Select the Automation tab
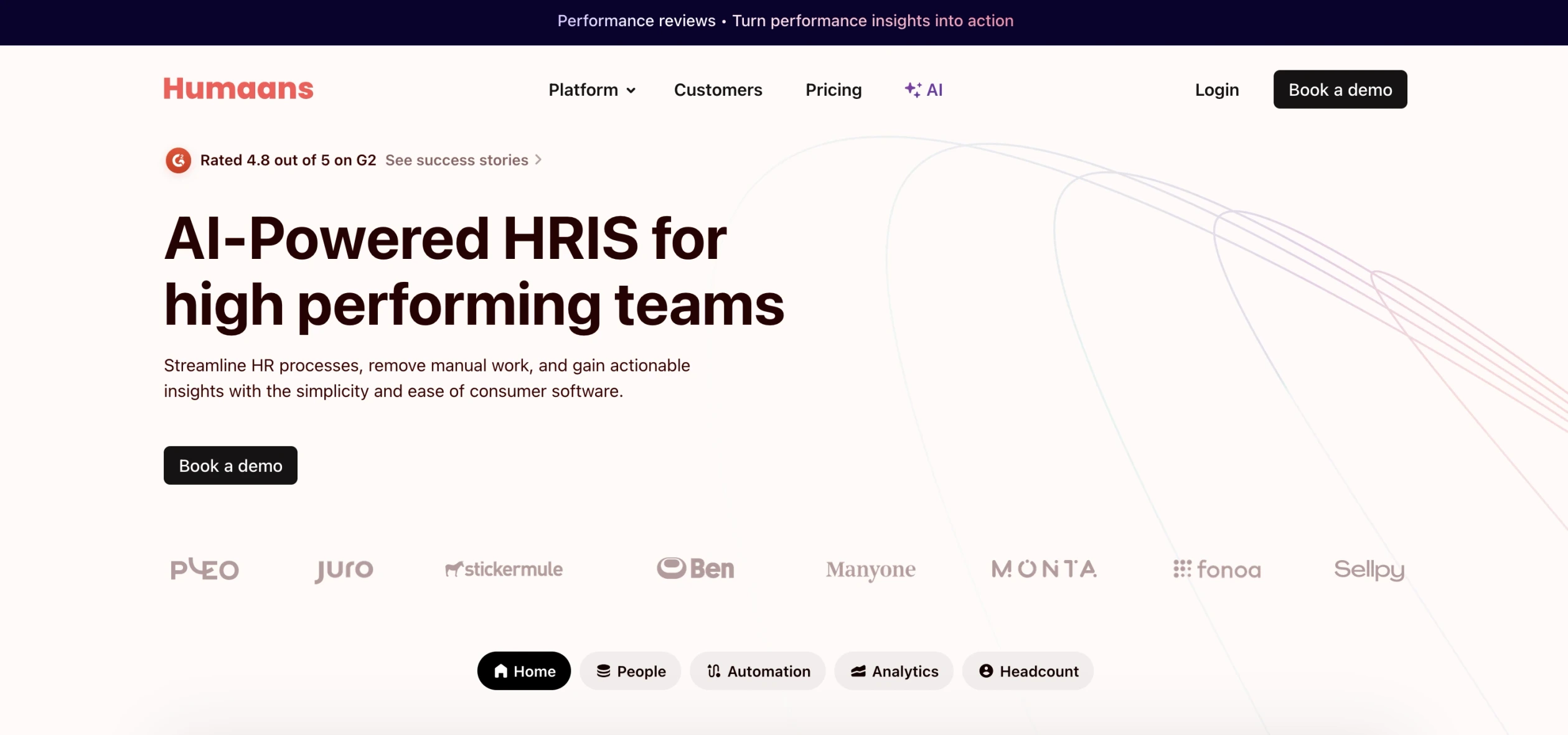 click(x=758, y=671)
